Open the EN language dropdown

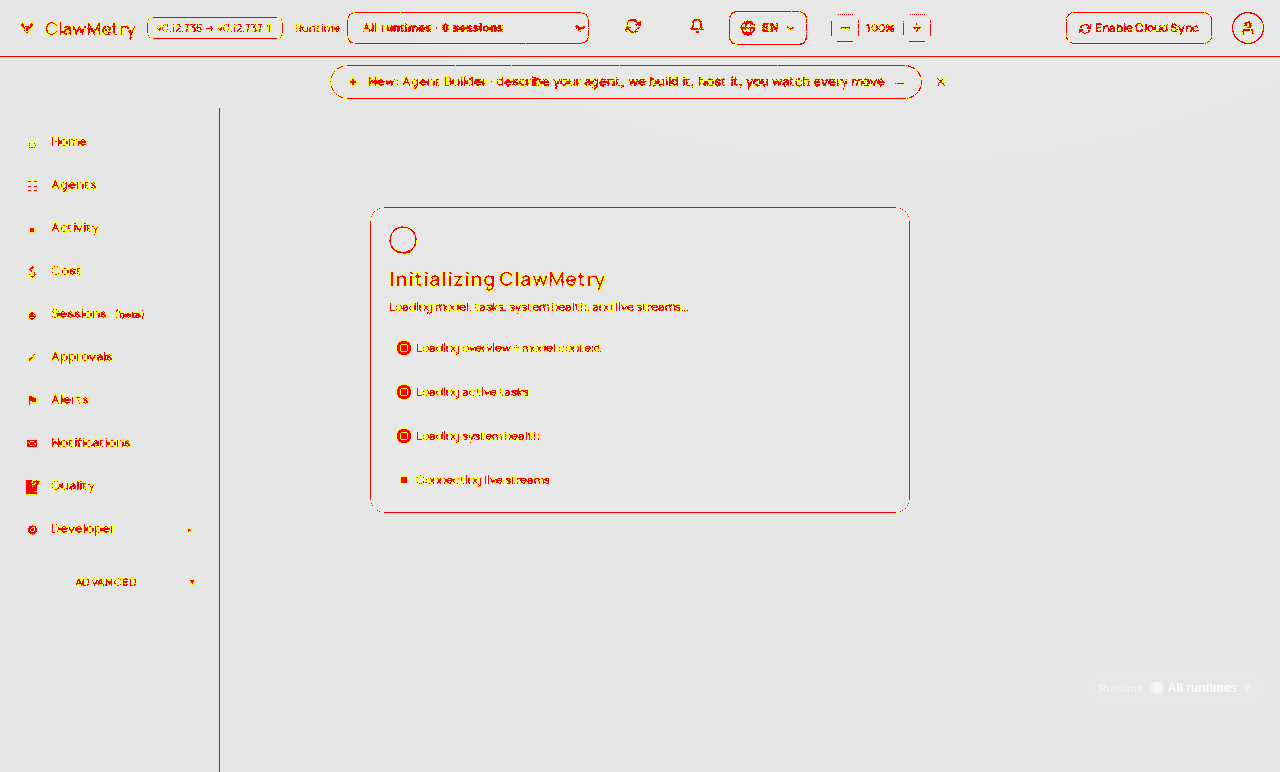[x=768, y=28]
